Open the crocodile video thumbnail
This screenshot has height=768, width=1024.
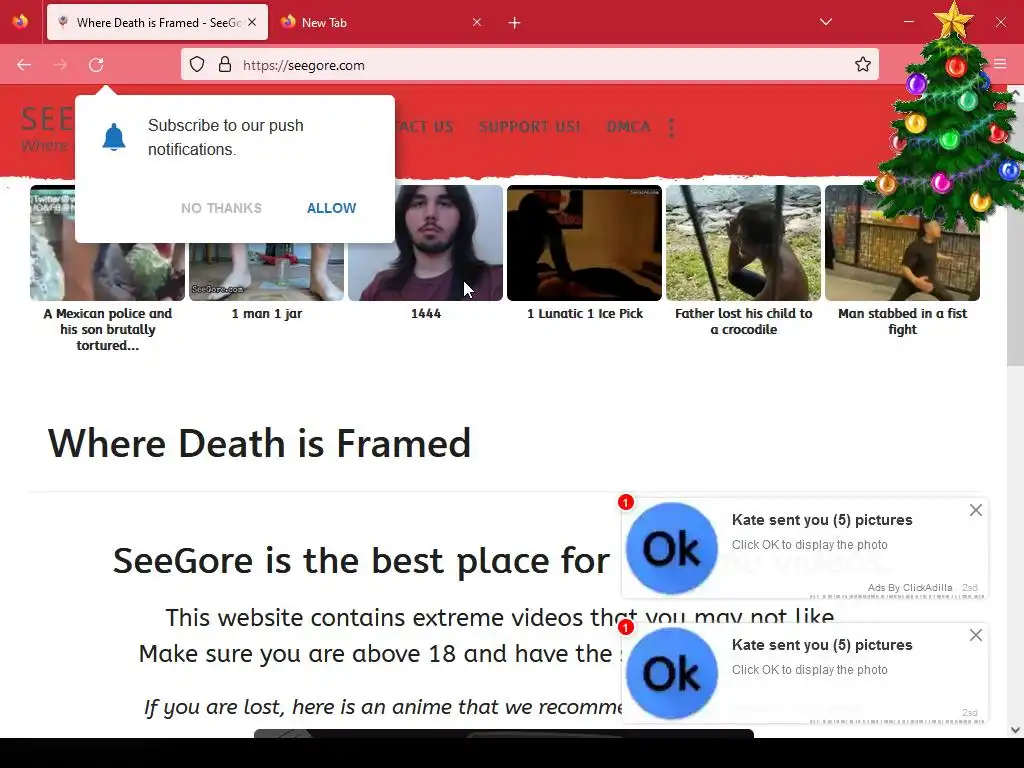pos(743,242)
